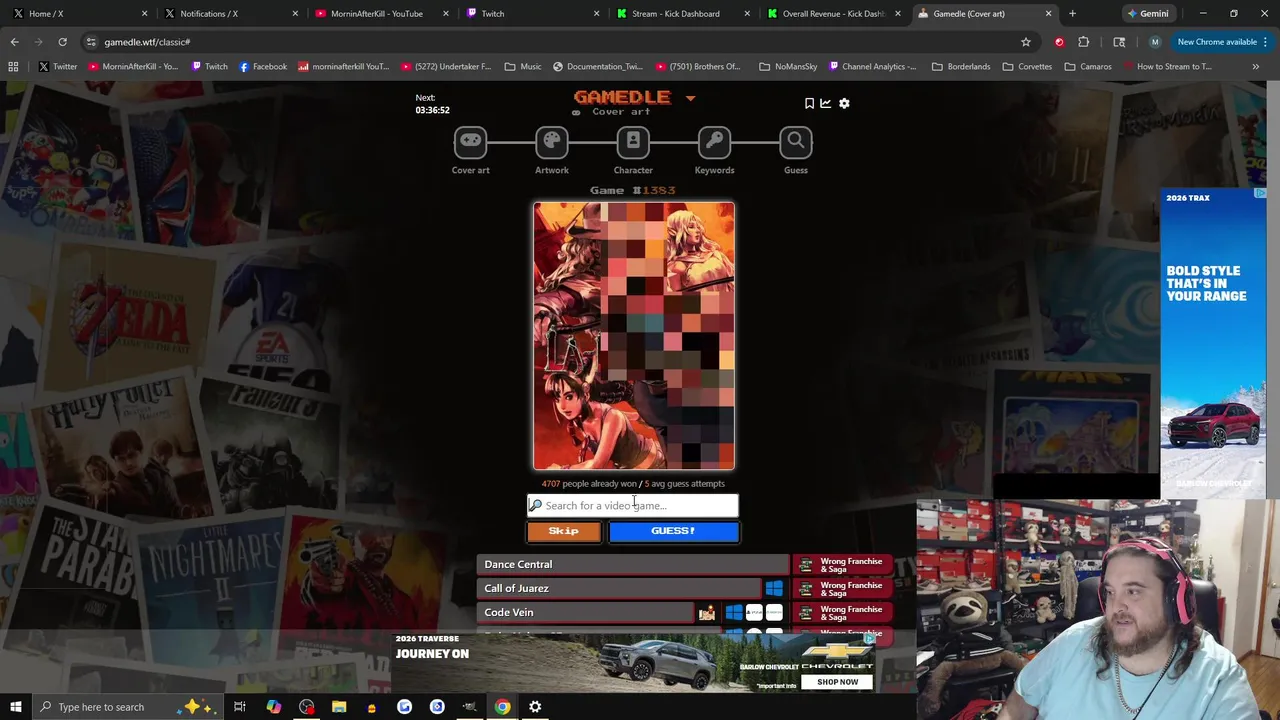Open the Corvettes bookmarks folder
1280x720 pixels.
click(1027, 67)
